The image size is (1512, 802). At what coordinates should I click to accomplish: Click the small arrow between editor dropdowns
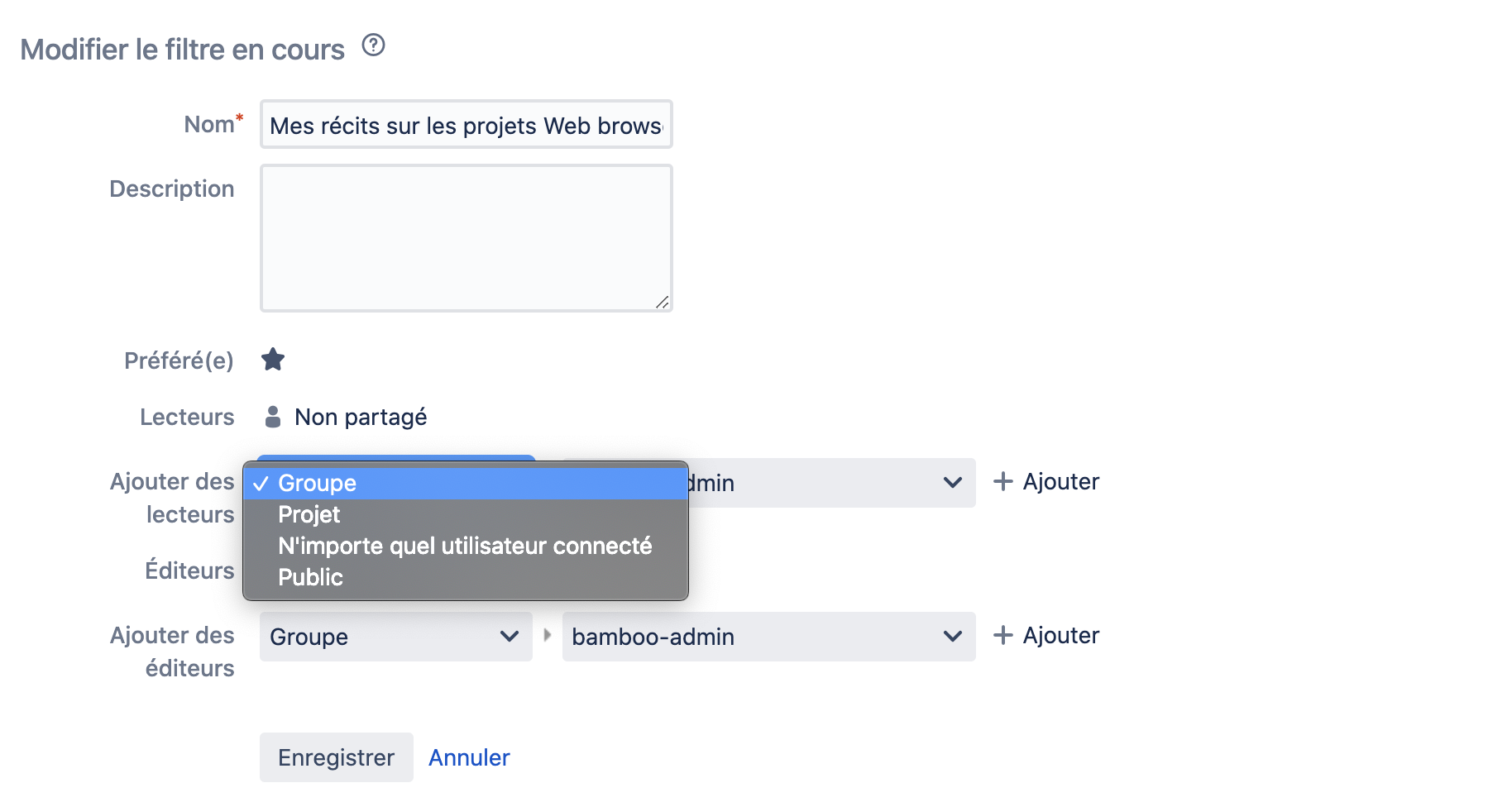547,636
